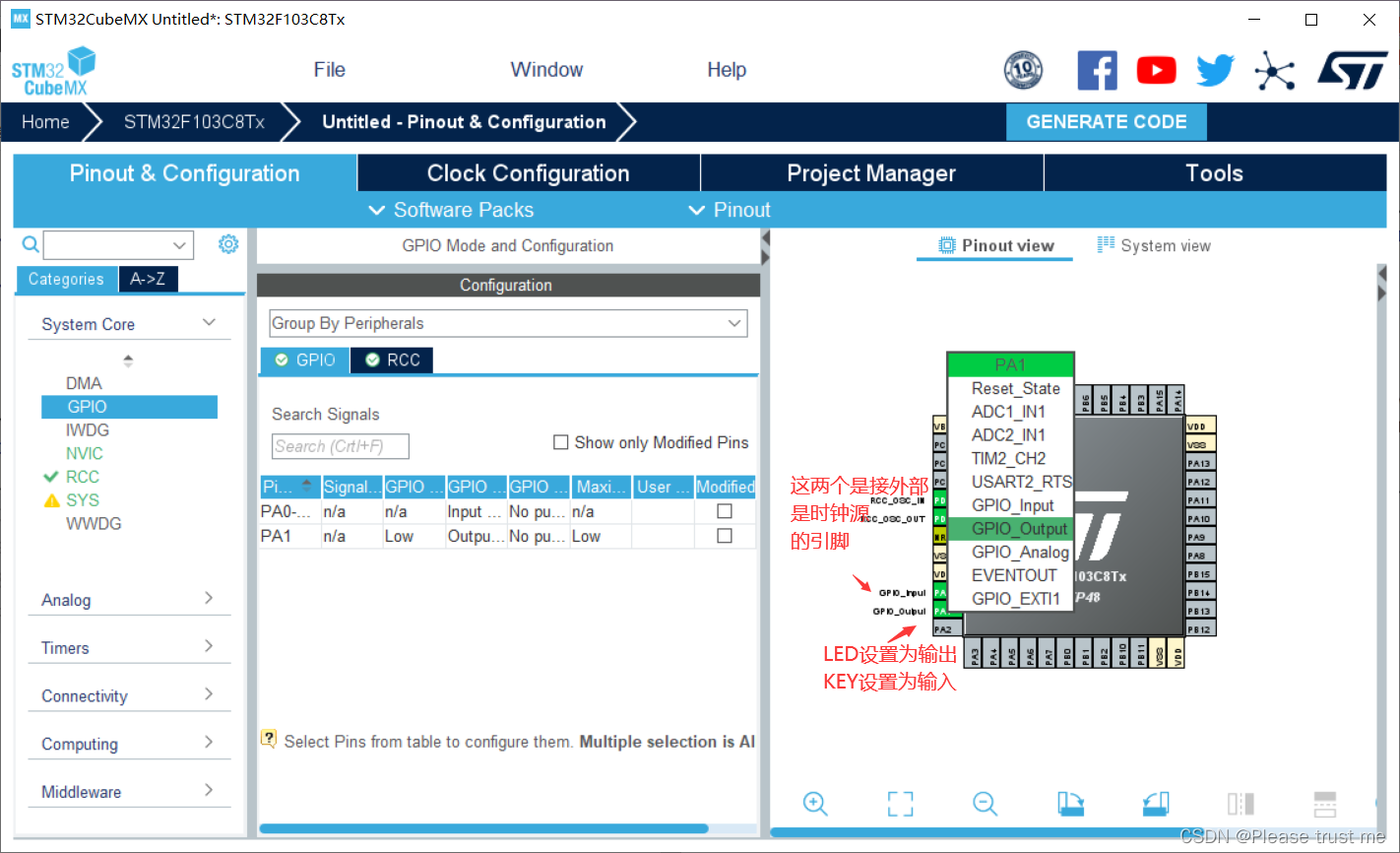Check the Modified box for the PA1 row
Image resolution: width=1400 pixels, height=853 pixels.
click(x=725, y=536)
